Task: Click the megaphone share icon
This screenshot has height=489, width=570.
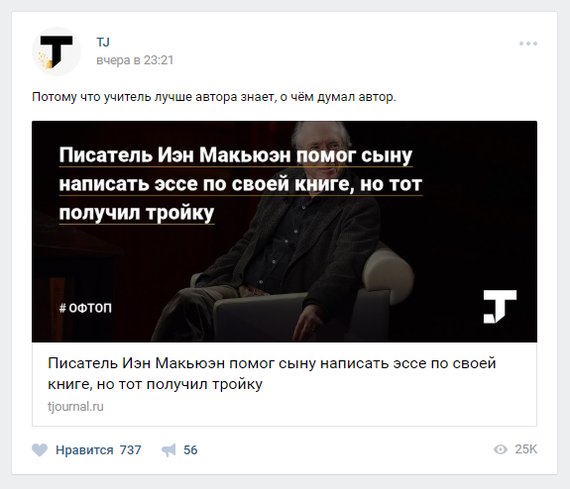Action: point(169,450)
